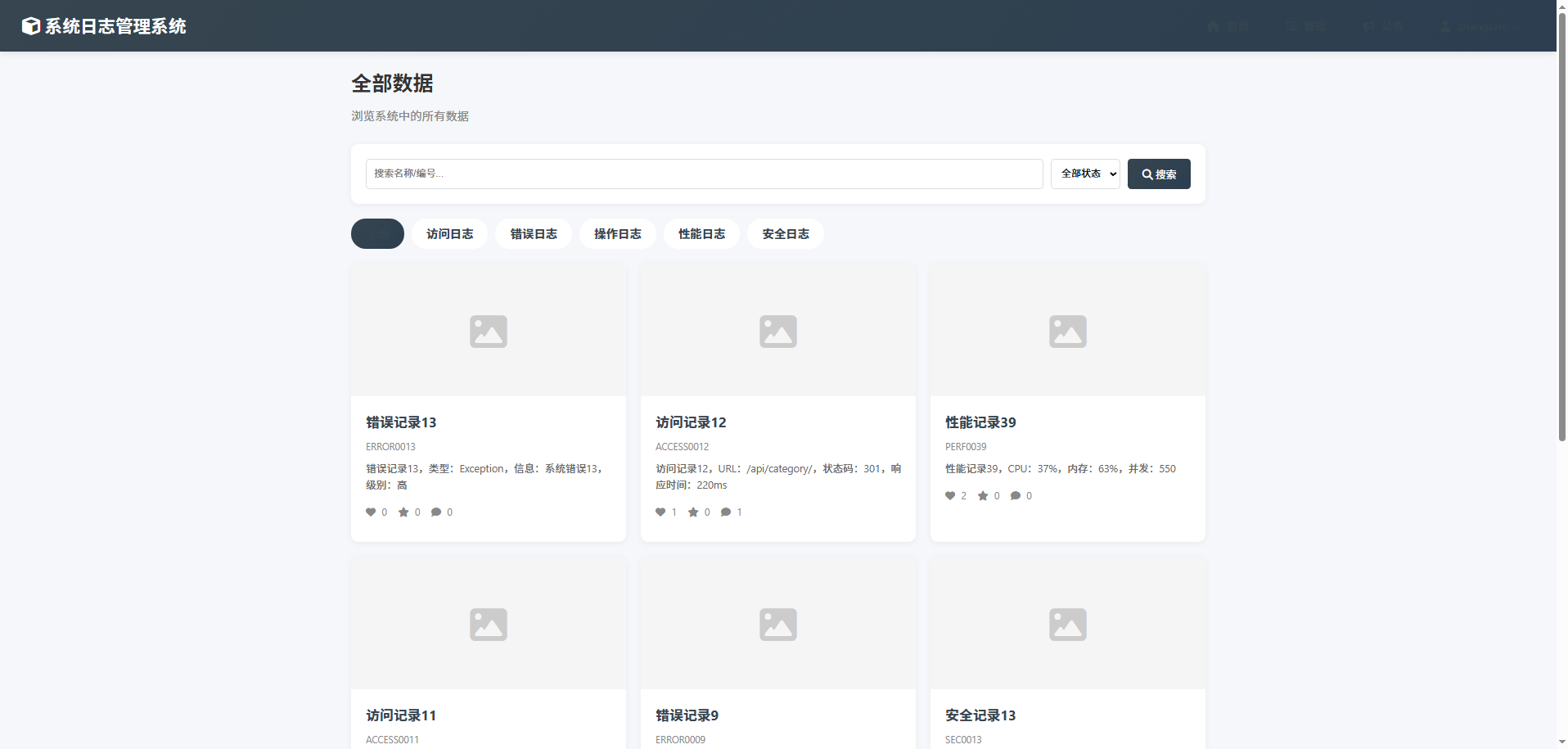
Task: Click the page scrollbar thumb
Action: [x=1561, y=228]
